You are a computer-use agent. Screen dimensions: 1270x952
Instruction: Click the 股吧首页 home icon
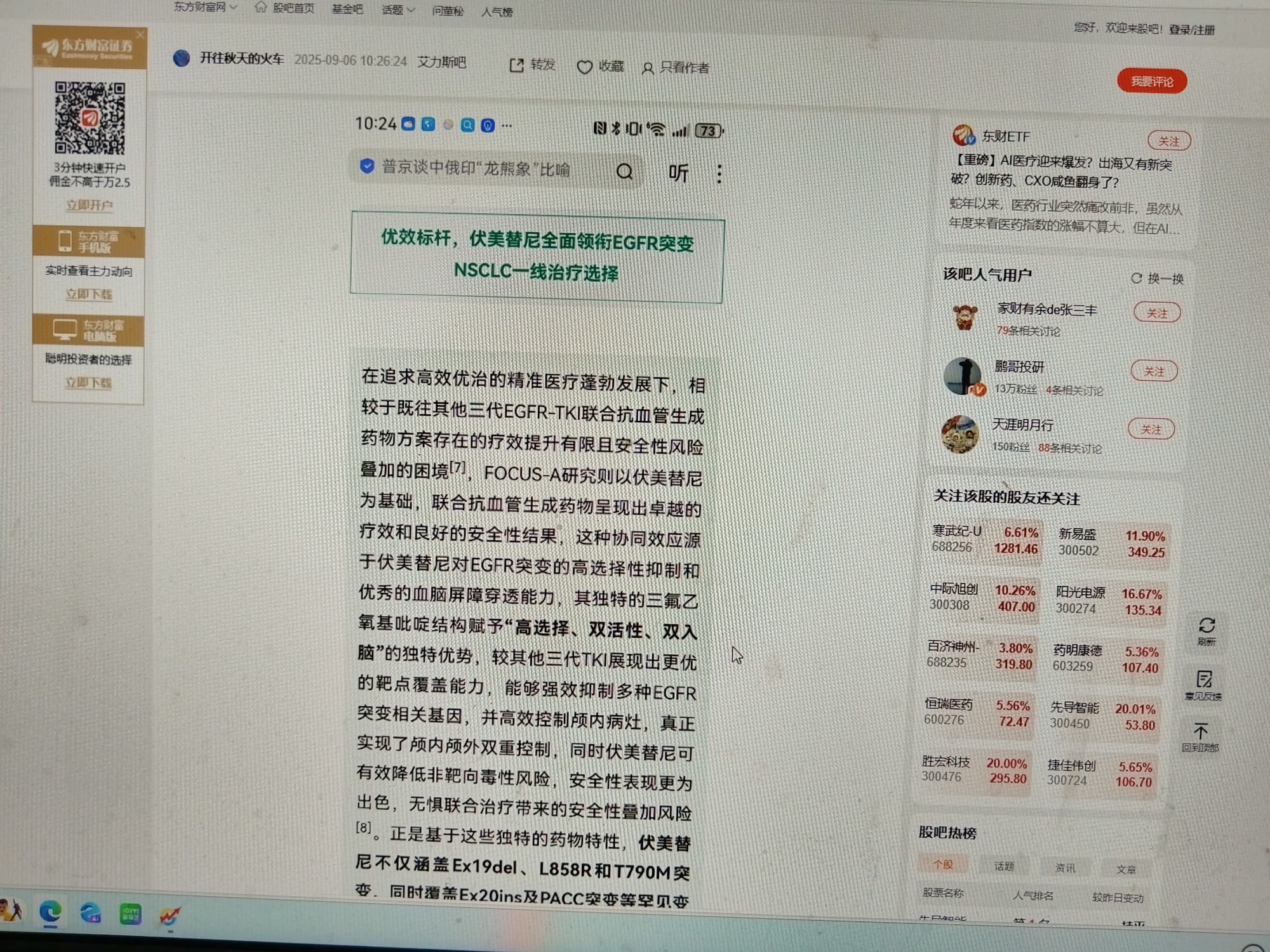(x=260, y=7)
